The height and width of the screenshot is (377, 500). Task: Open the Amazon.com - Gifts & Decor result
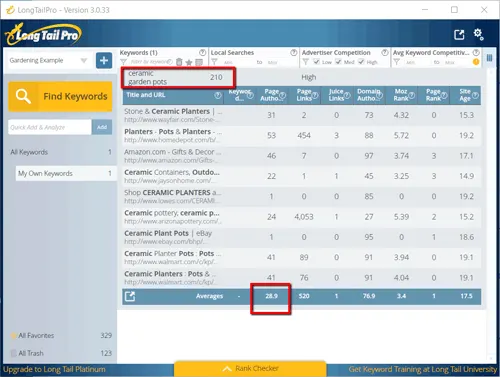[x=172, y=156]
